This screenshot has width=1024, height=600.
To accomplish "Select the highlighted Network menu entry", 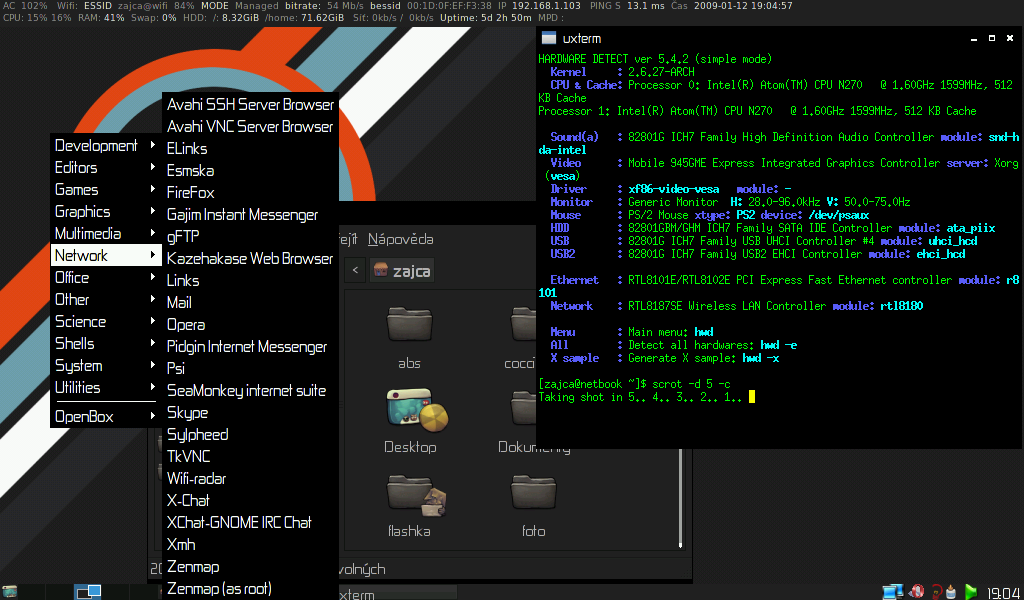I will click(x=104, y=255).
